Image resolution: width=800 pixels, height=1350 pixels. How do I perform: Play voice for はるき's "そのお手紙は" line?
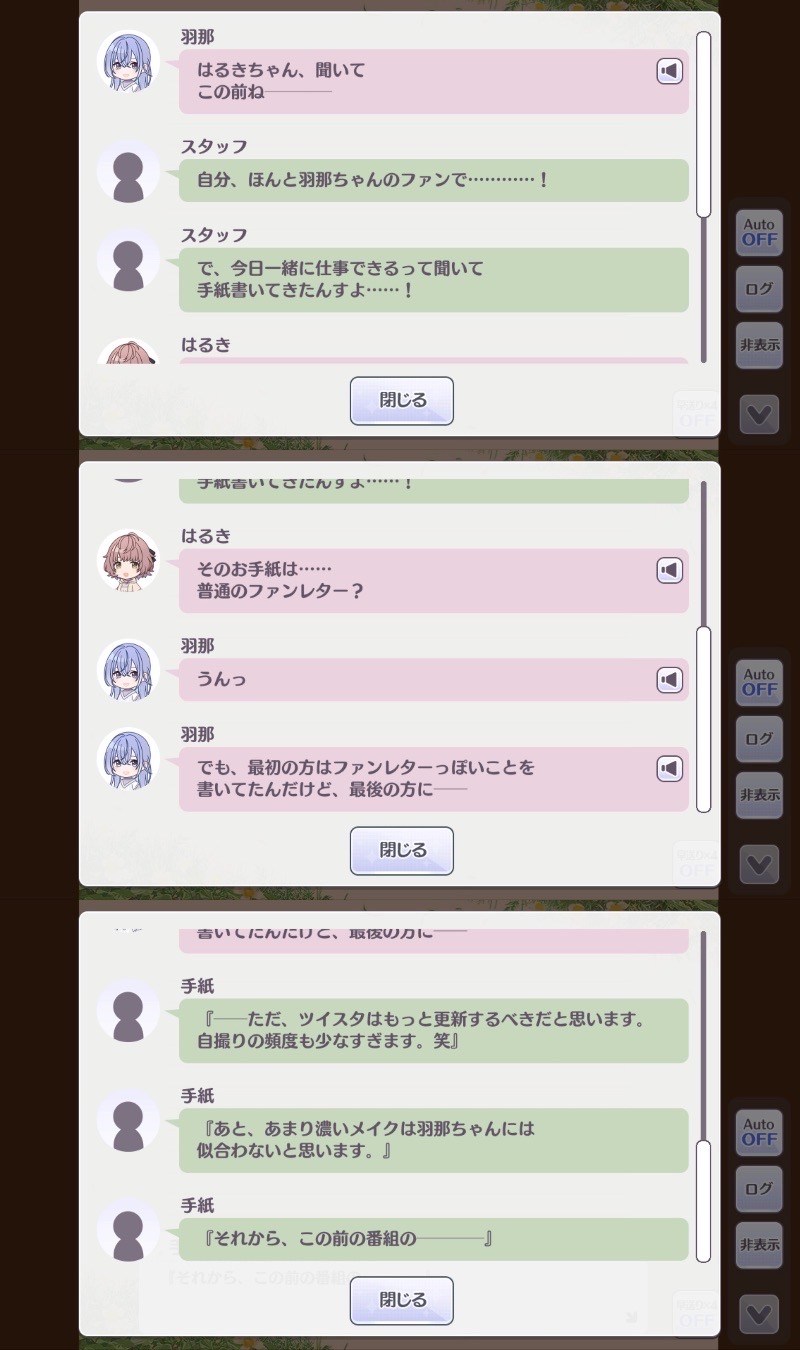pyautogui.click(x=669, y=570)
